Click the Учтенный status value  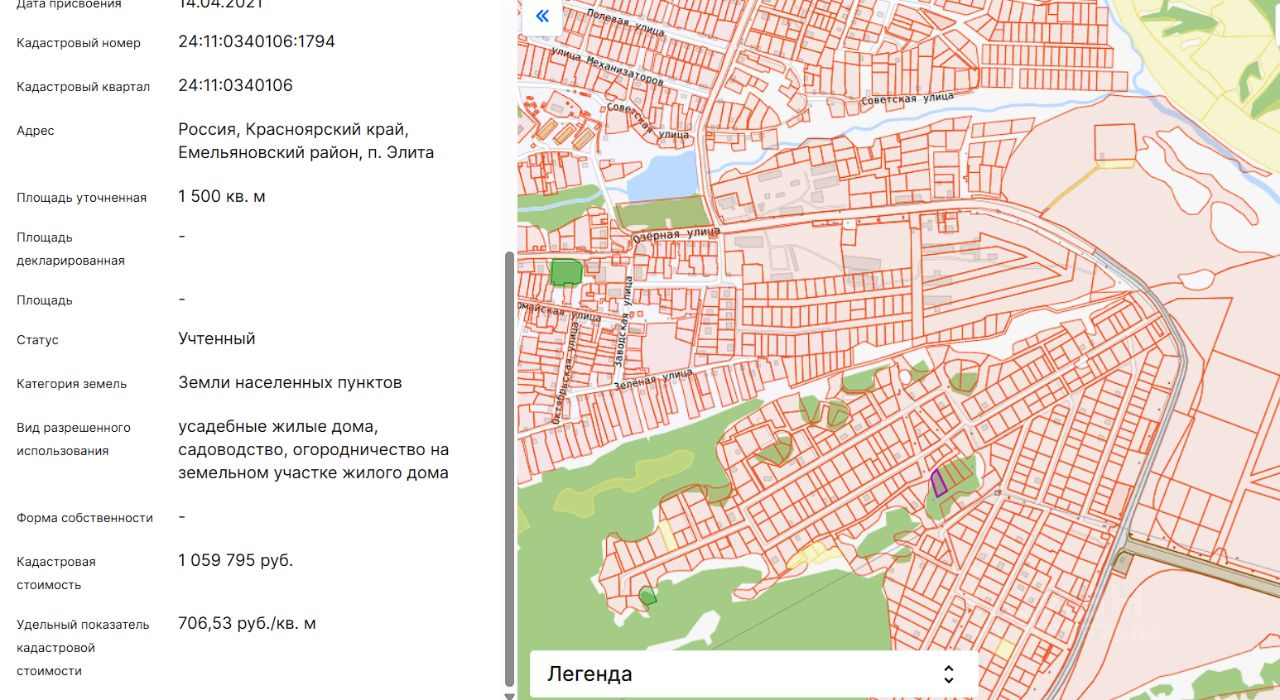(x=216, y=339)
